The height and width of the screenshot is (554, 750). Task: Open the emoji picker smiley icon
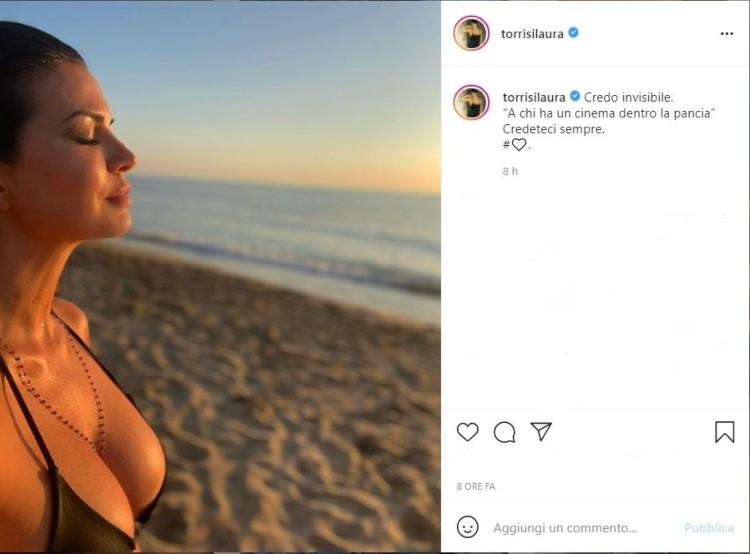467,527
